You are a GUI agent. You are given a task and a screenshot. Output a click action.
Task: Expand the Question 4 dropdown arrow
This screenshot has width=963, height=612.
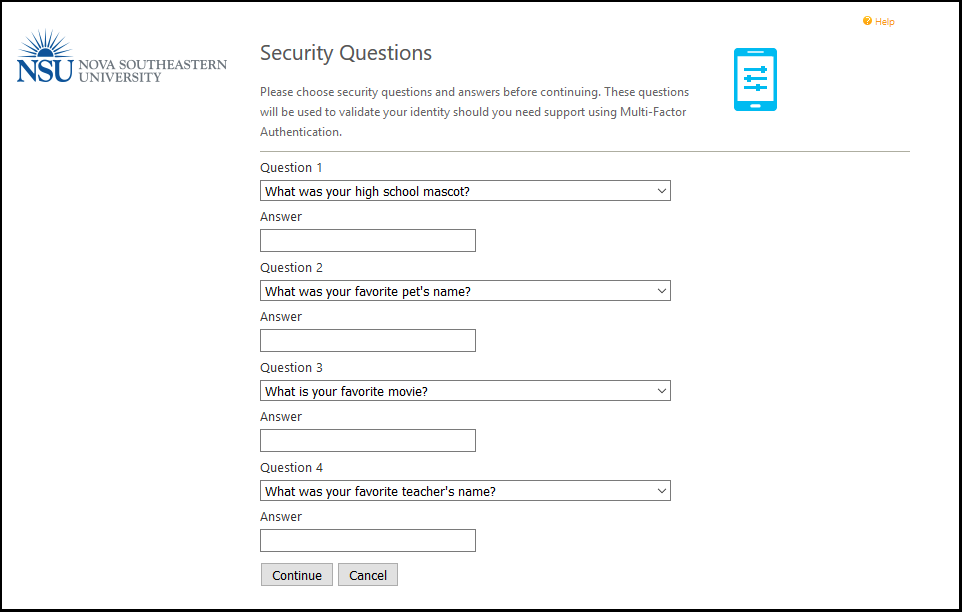click(x=661, y=491)
